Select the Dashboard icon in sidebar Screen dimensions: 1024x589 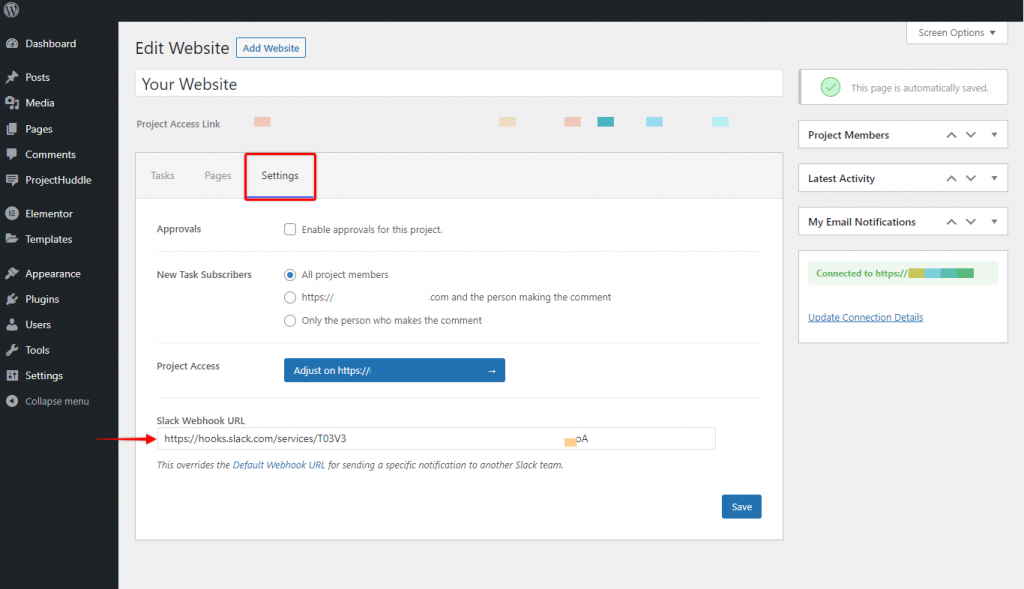pyautogui.click(x=14, y=43)
